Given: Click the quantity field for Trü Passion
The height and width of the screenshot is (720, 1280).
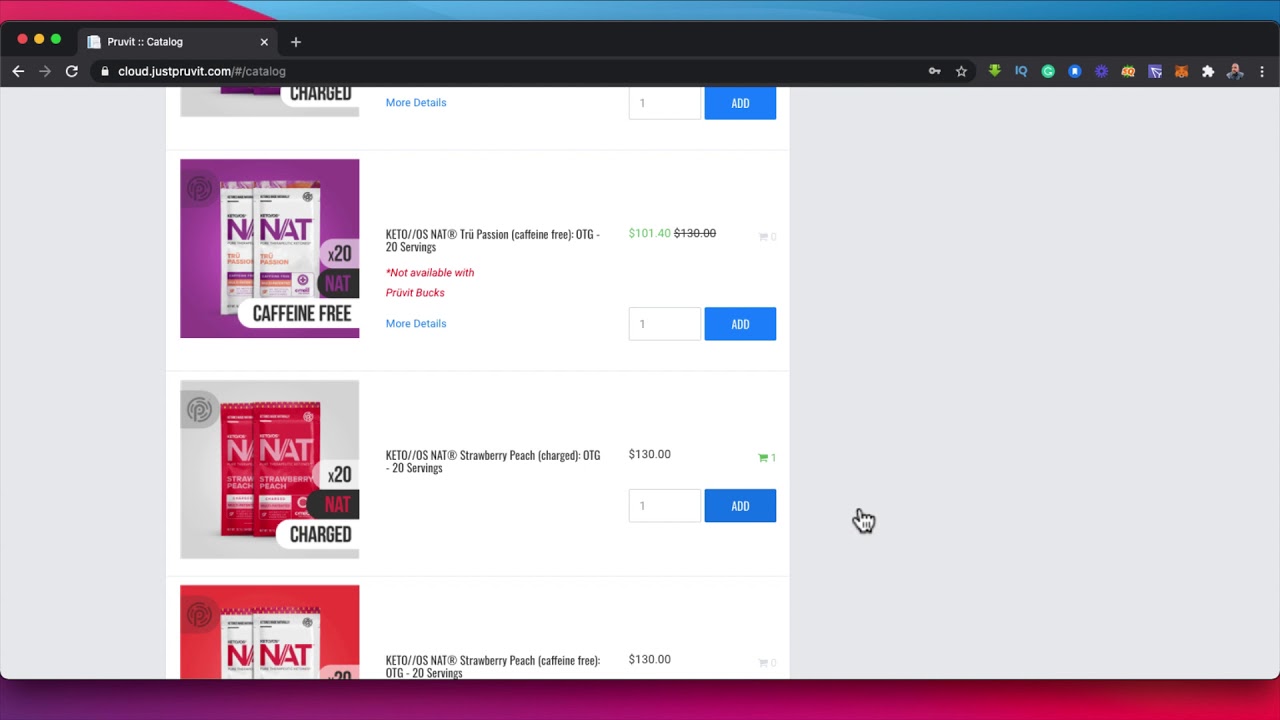Looking at the screenshot, I should [665, 324].
